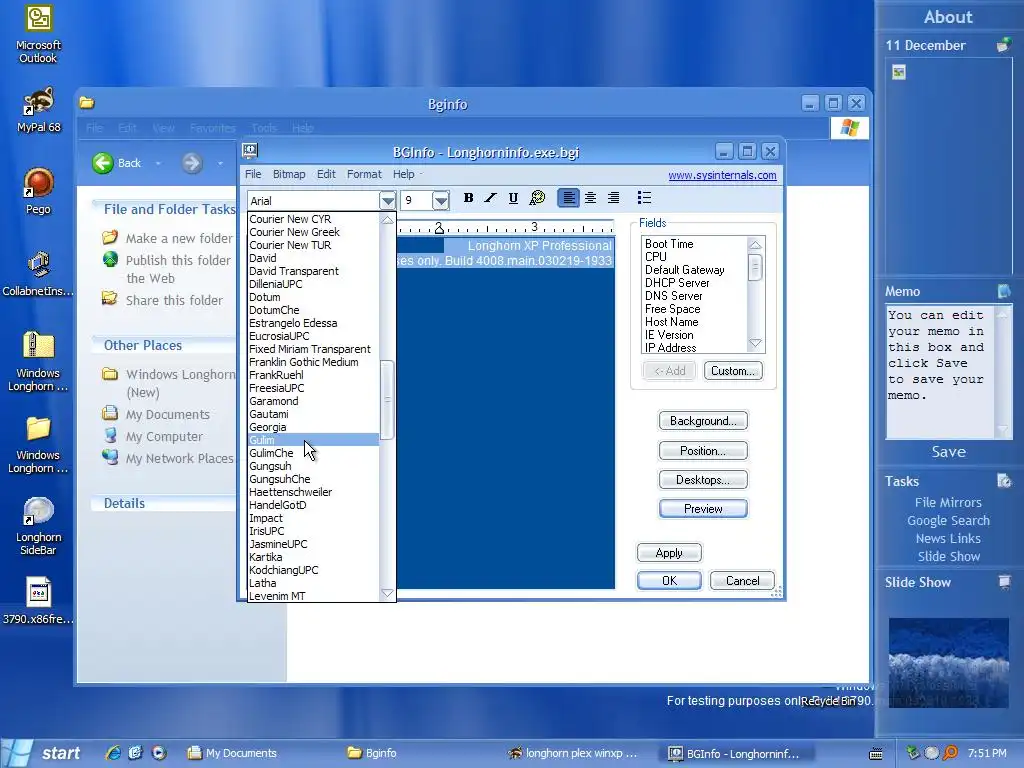Viewport: 1024px width, 768px height.
Task: Pick Franklin Gothic Medium font
Action: tap(313, 362)
